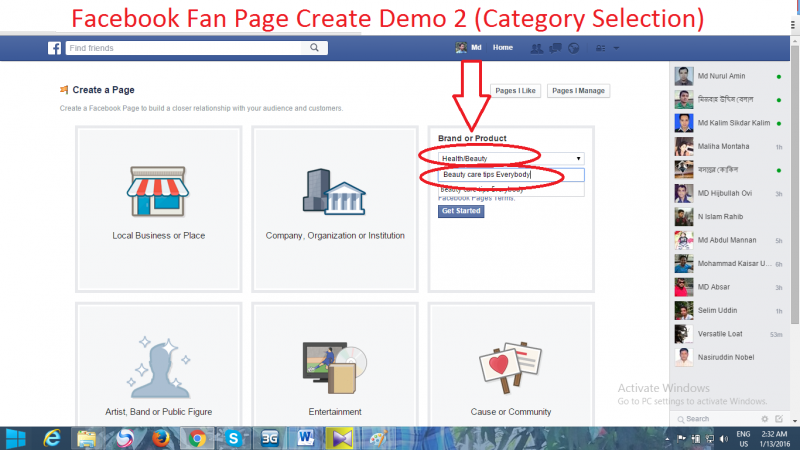Click the Md profile picture link
This screenshot has height=450, width=800.
[x=468, y=47]
